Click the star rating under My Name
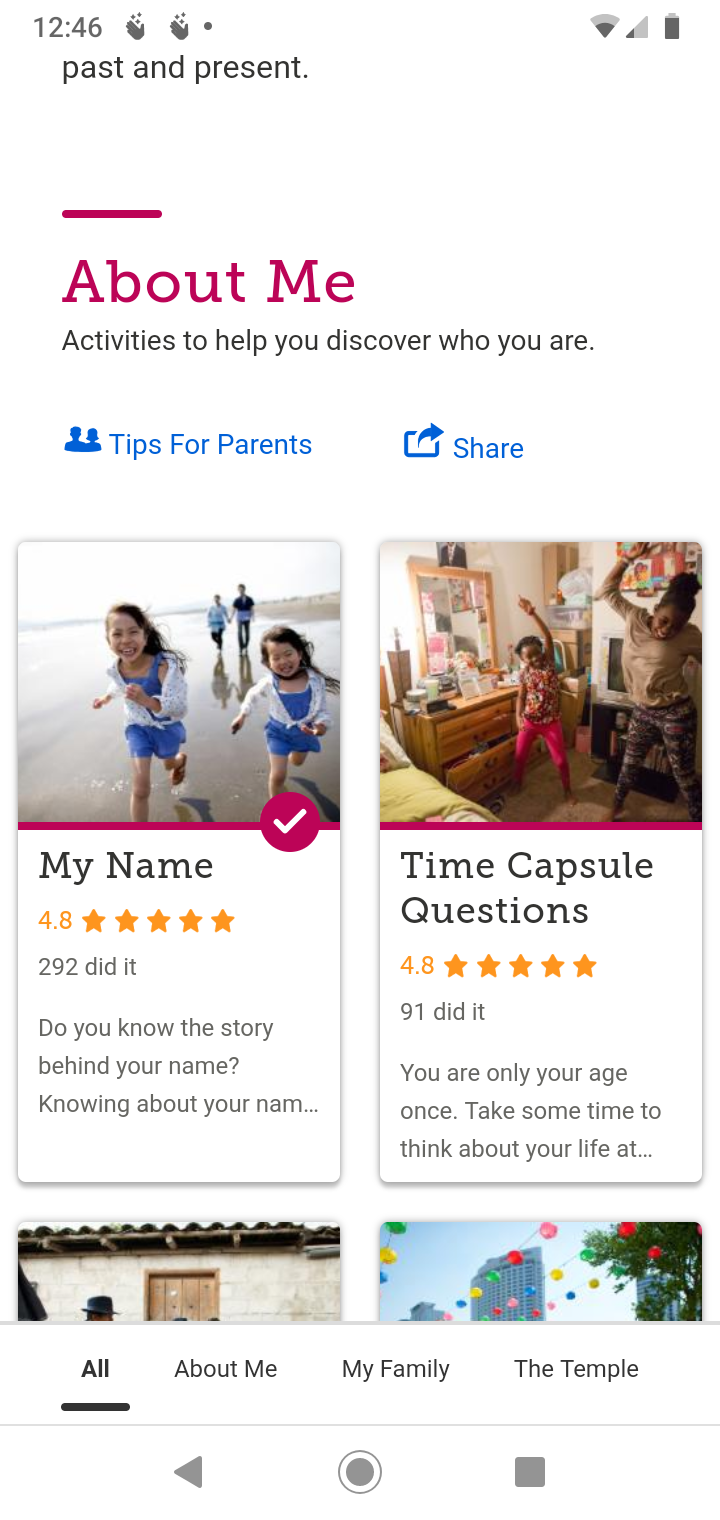720x1520 pixels. pos(157,921)
